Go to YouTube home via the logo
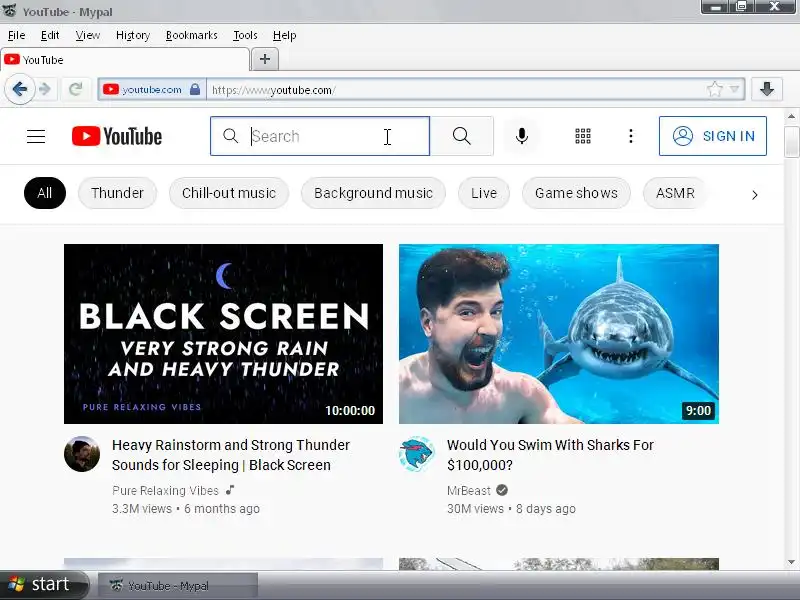800x600 pixels. (x=117, y=136)
